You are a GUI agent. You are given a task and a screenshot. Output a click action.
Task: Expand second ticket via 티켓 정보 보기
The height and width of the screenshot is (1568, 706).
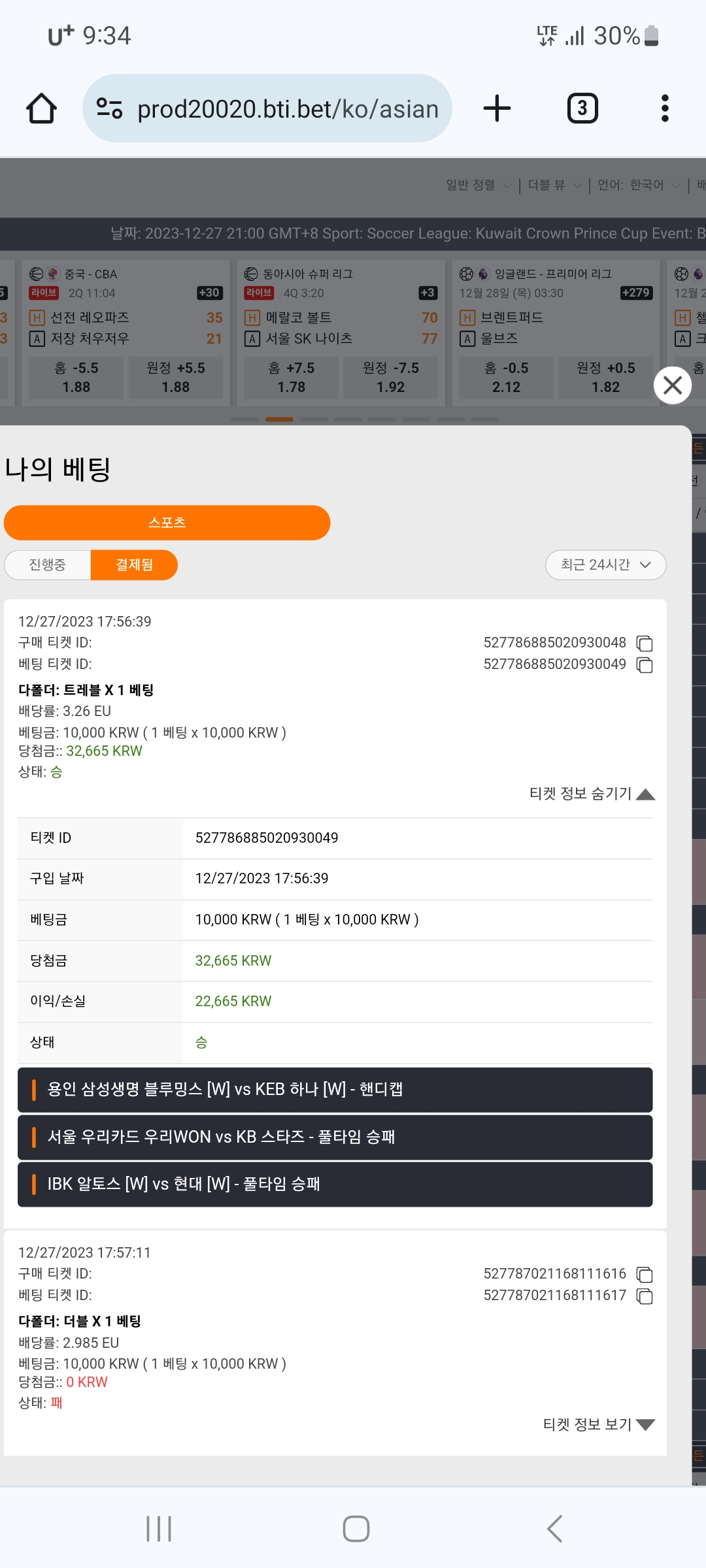tap(599, 1425)
